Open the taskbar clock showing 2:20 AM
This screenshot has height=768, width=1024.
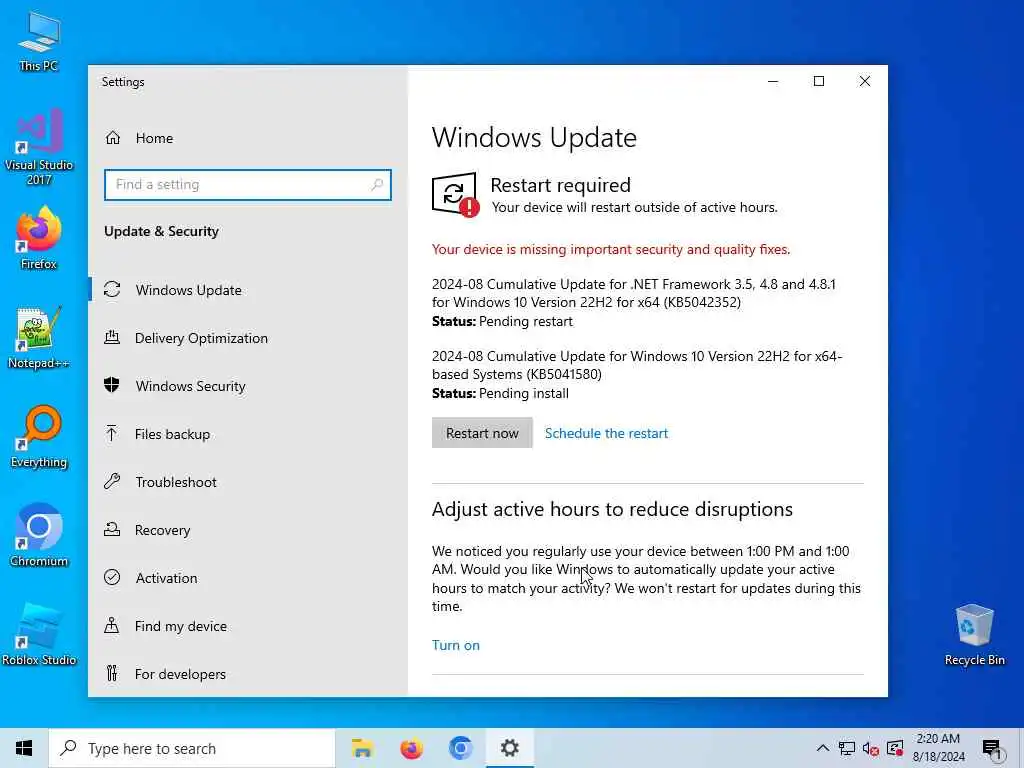938,748
